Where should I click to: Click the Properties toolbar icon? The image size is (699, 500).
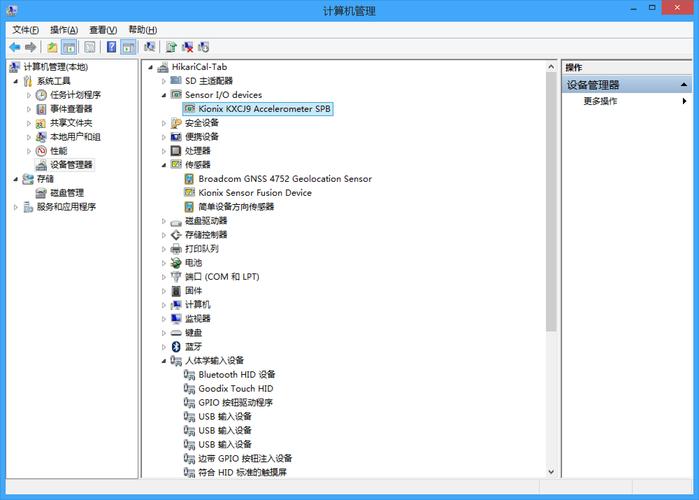pyautogui.click(x=90, y=47)
